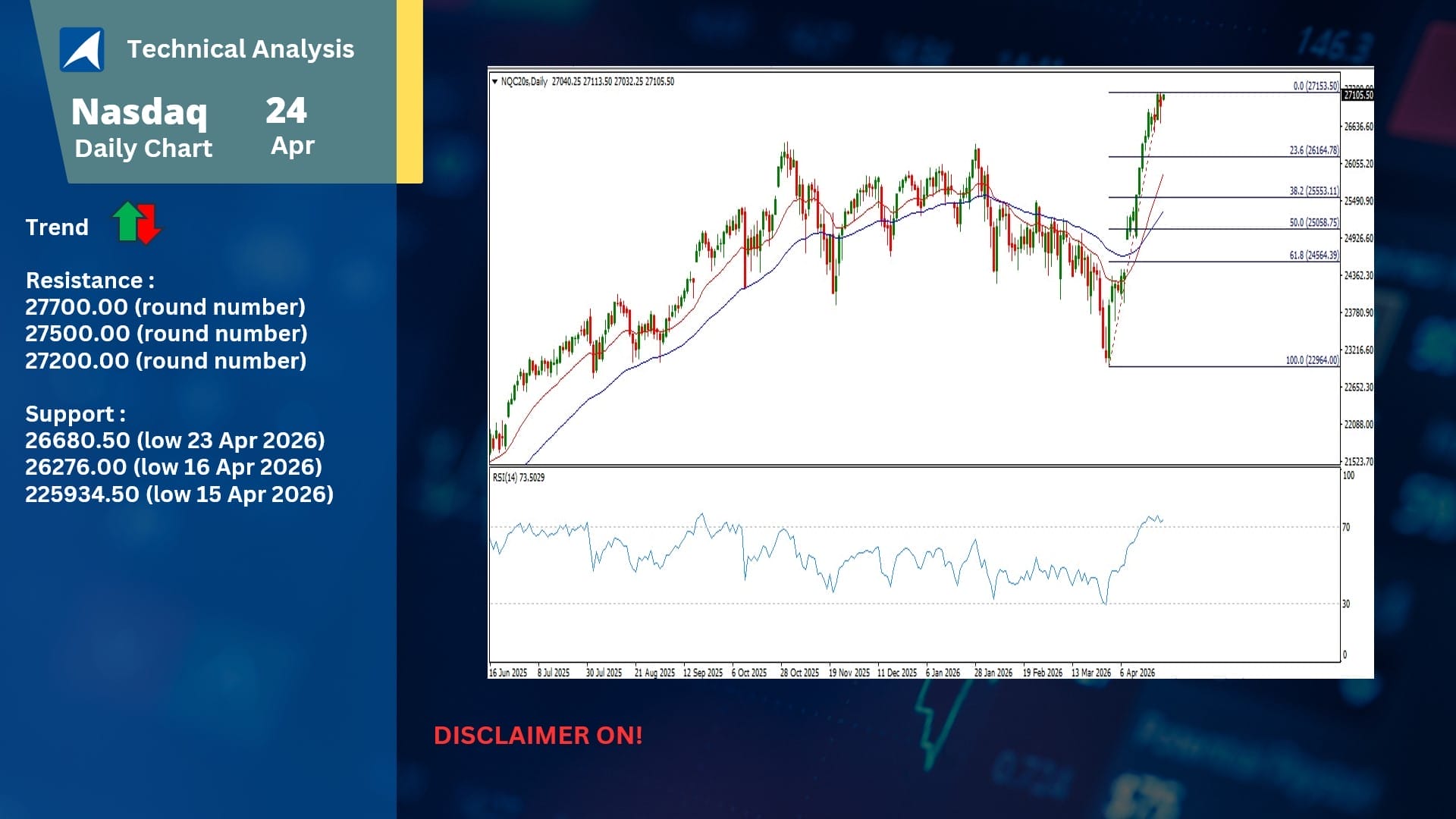This screenshot has height=819, width=1456.
Task: Click the RSI(14) indicator label
Action: click(518, 478)
